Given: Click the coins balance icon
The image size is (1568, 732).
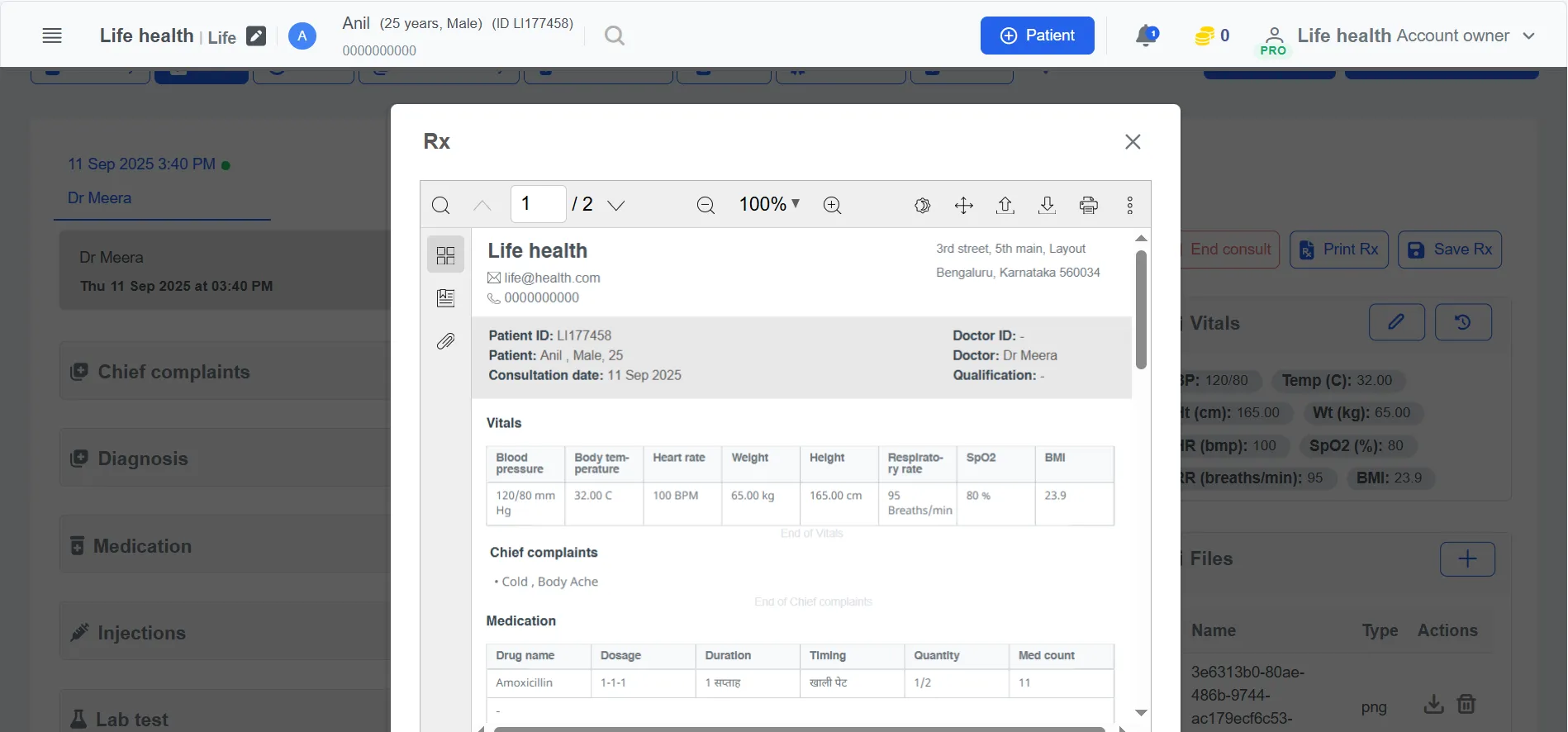Looking at the screenshot, I should [1205, 36].
